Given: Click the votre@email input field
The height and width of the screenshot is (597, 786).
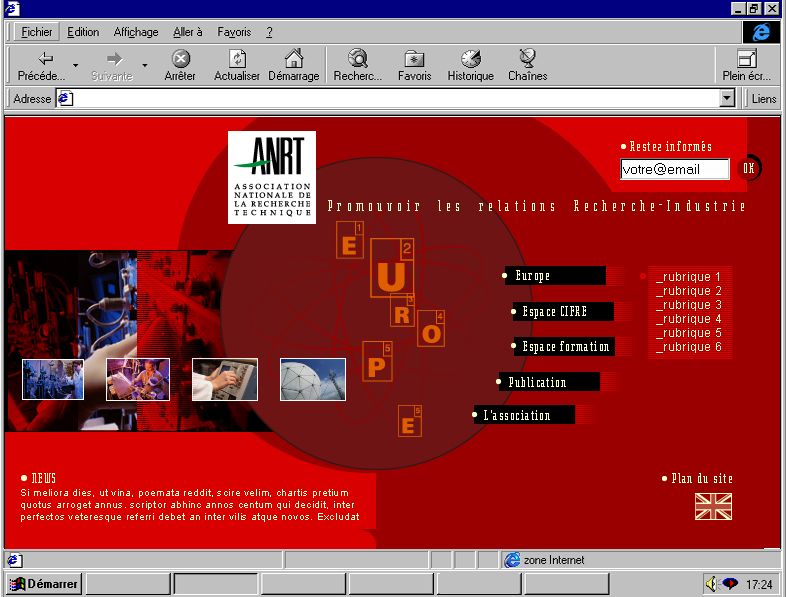Looking at the screenshot, I should (674, 170).
